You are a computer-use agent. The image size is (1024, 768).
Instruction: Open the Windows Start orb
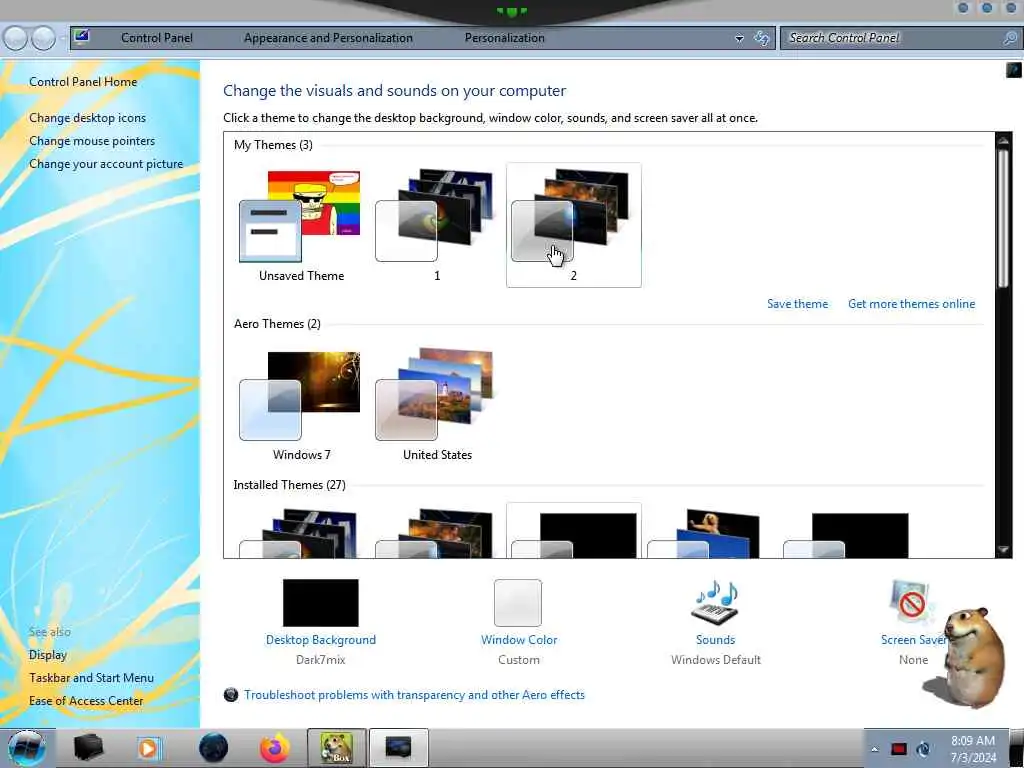click(x=27, y=748)
